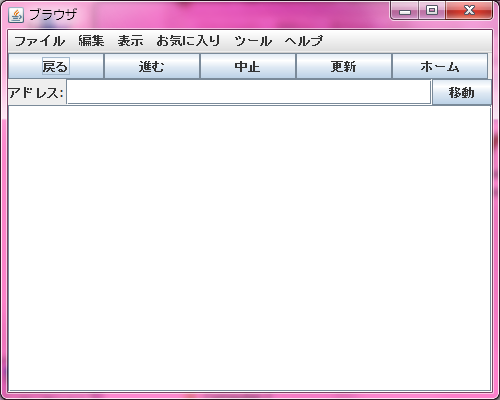Close the ブラウザ window
Viewport: 500px width, 400px height.
click(469, 11)
